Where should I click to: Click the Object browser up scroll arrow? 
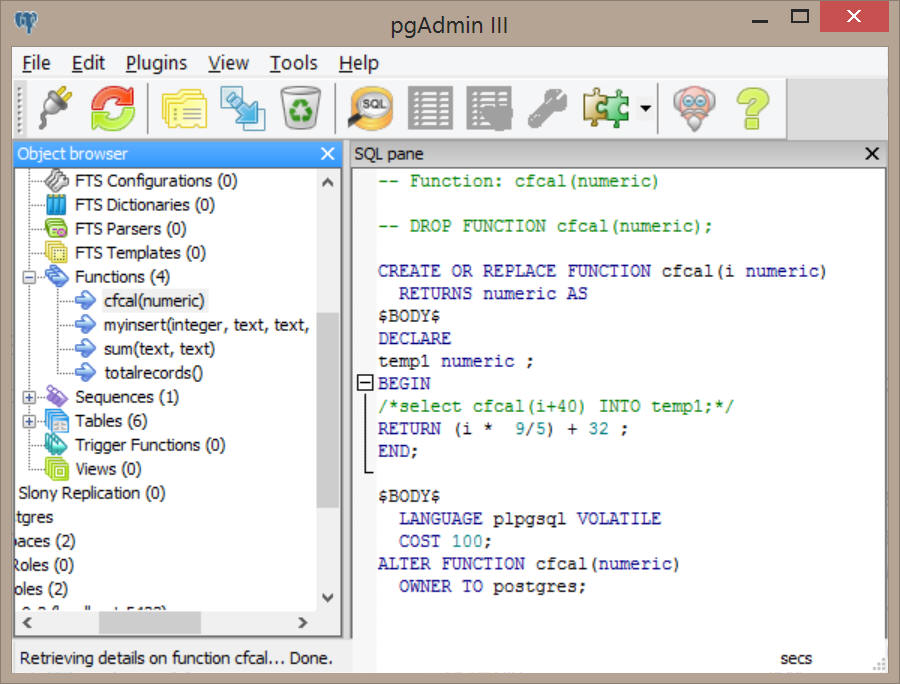pyautogui.click(x=328, y=183)
